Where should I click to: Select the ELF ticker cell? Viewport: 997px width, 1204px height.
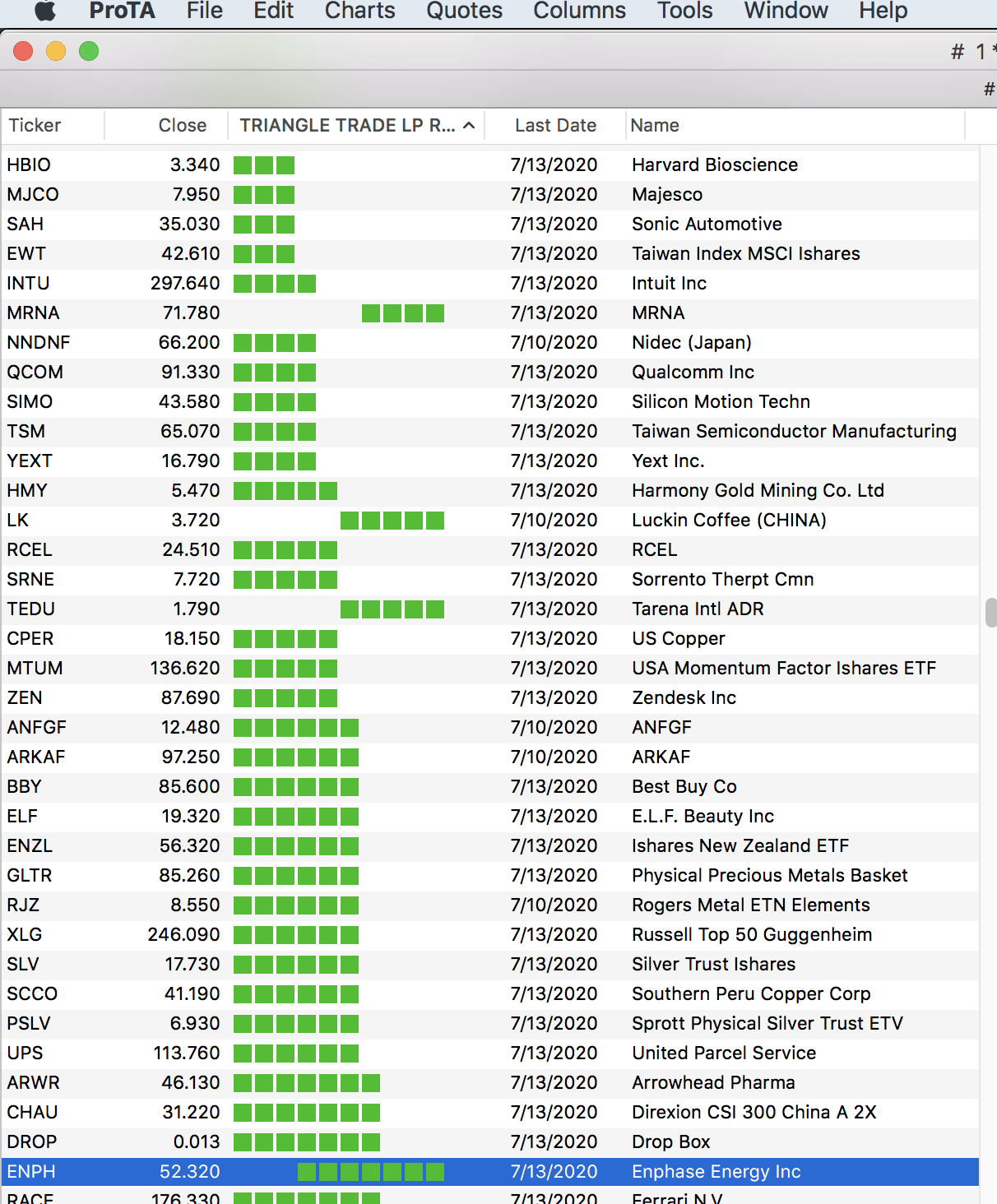(x=22, y=816)
